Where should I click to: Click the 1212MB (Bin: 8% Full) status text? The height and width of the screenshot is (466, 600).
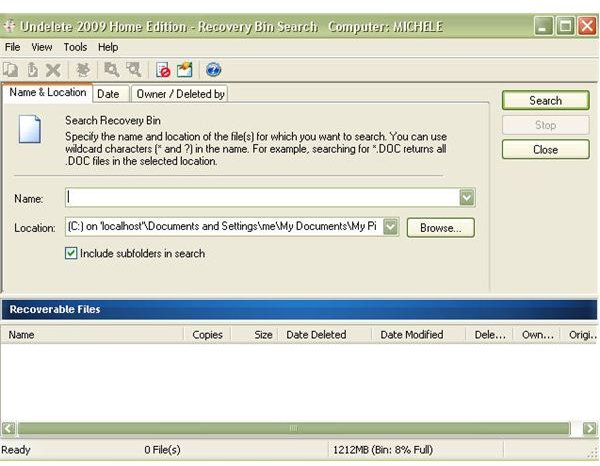[x=383, y=450]
